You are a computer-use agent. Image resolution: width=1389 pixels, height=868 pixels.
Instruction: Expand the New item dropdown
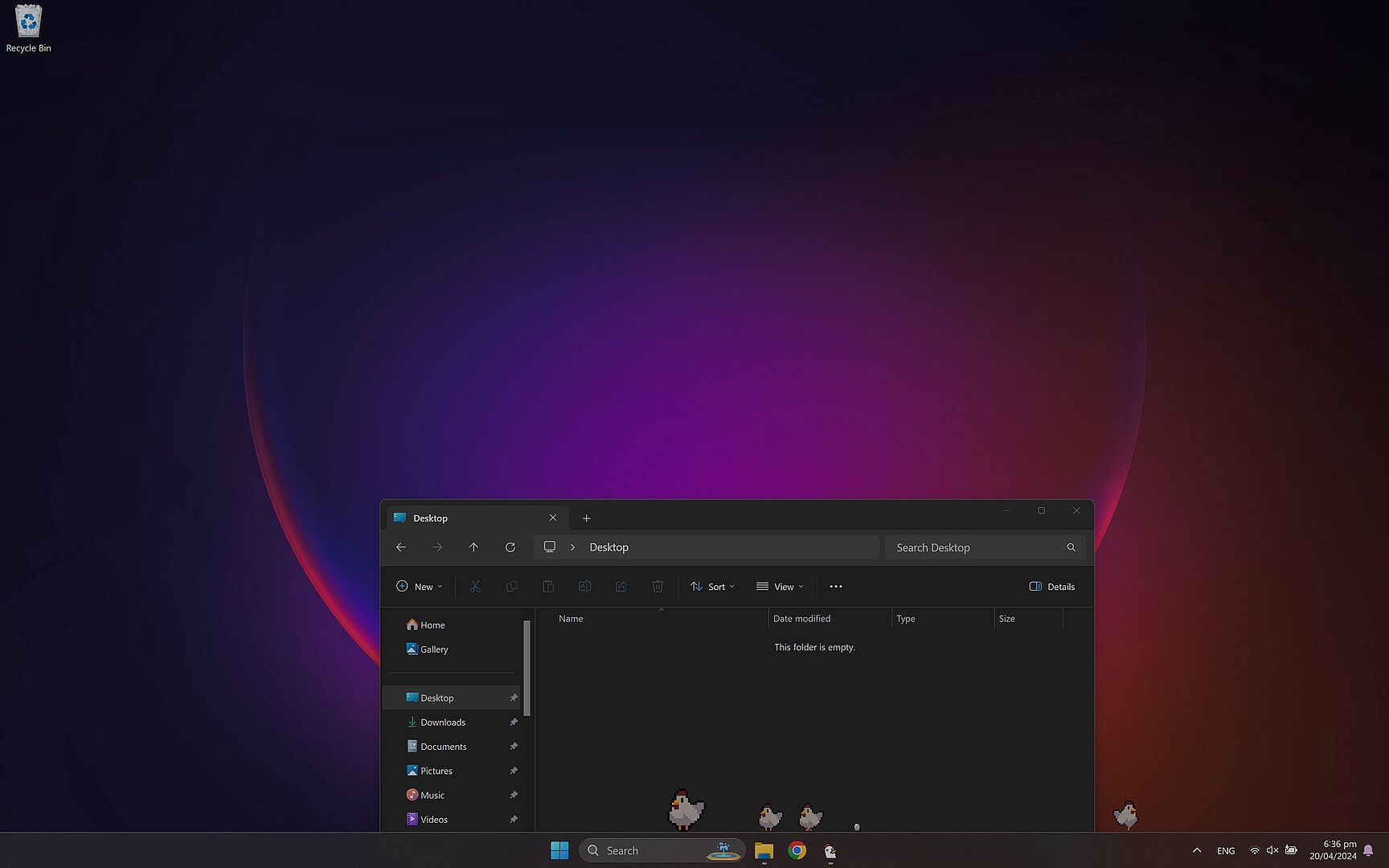coord(419,587)
